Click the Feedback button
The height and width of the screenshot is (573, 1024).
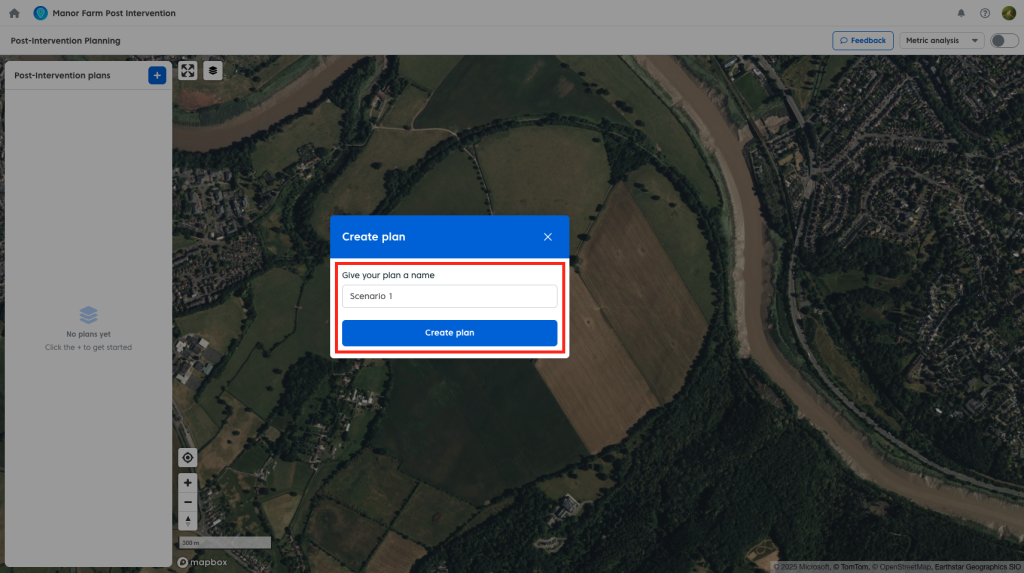(x=863, y=41)
